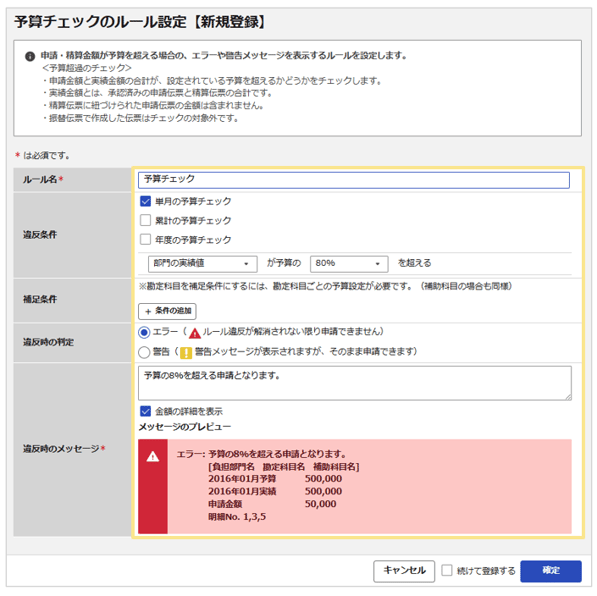Enable 累計の予算チェック checkbox
Viewport: 597px width, 596px height.
[x=145, y=220]
